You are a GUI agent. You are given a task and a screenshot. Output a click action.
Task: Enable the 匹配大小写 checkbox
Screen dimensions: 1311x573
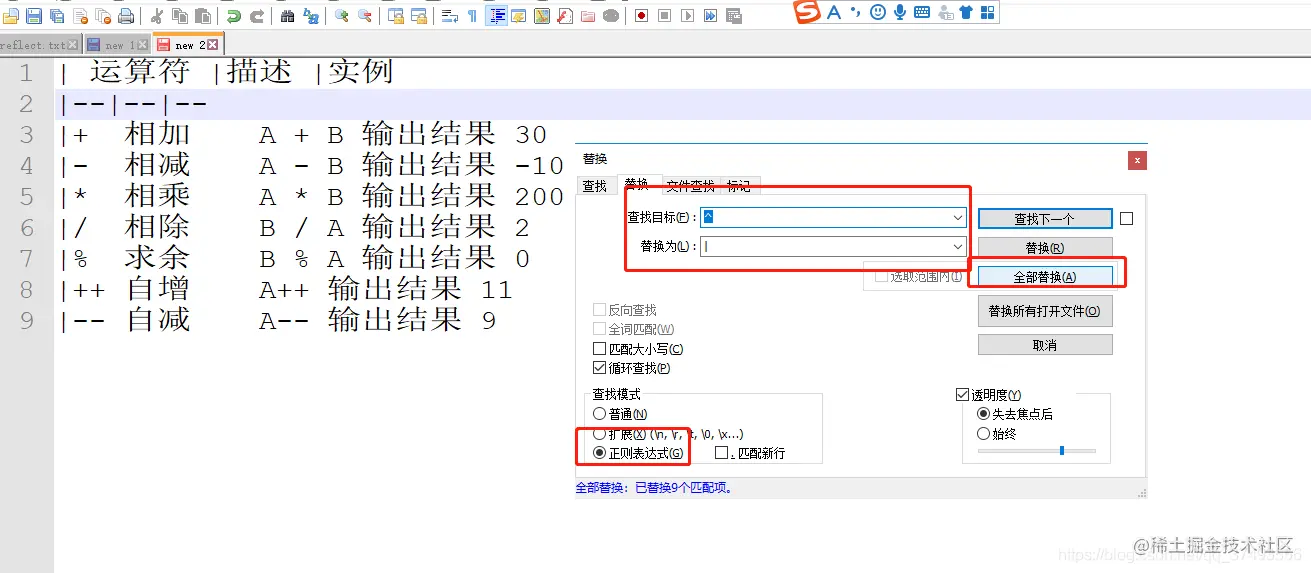[600, 349]
